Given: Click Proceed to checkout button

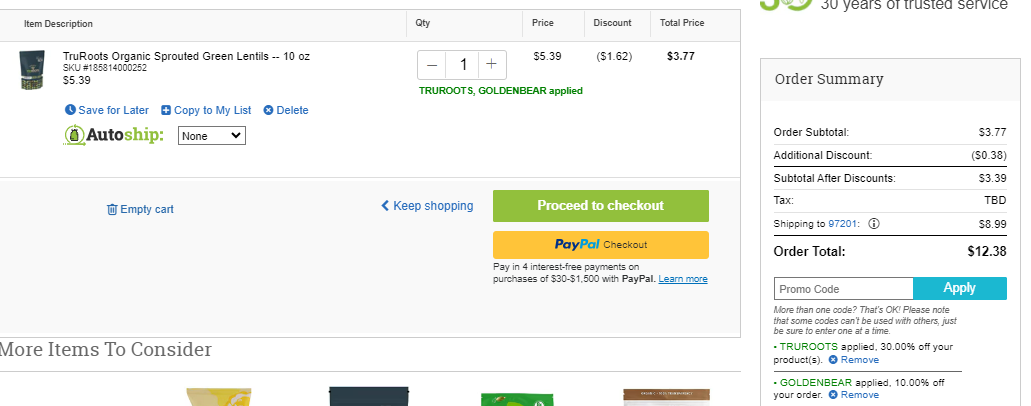Looking at the screenshot, I should (x=601, y=206).
